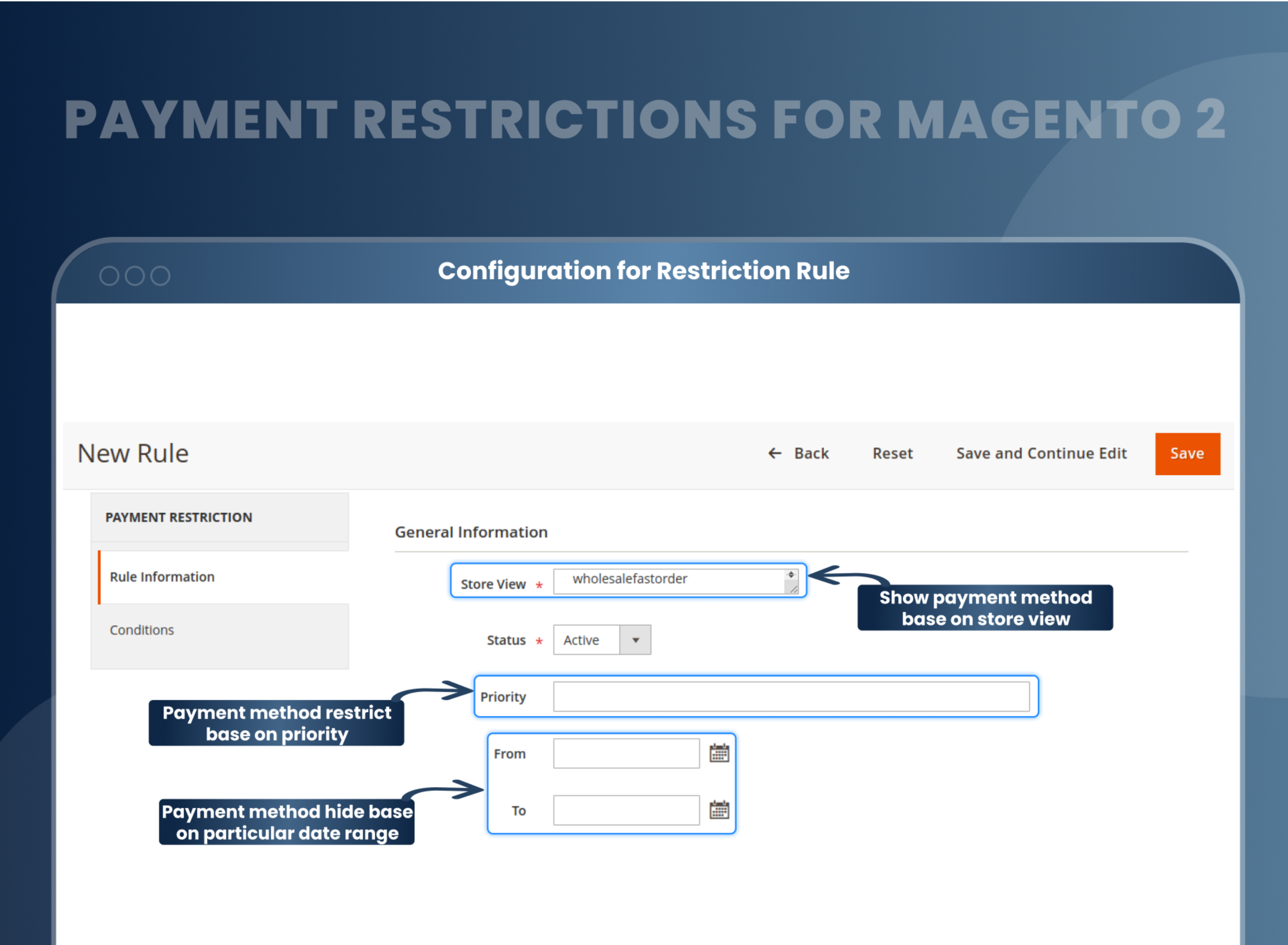Click the Reset link

pos(893,453)
